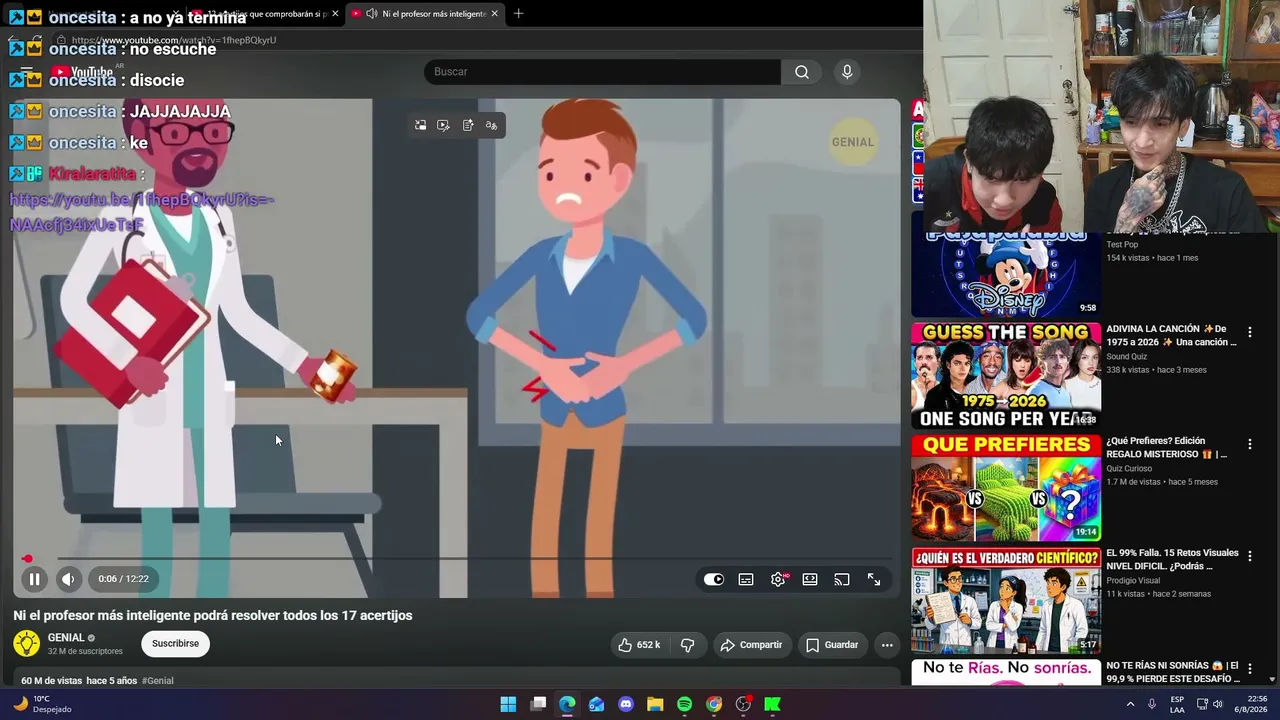Open the GUESS THE SONG video thumbnail
1280x720 pixels.
1006,376
